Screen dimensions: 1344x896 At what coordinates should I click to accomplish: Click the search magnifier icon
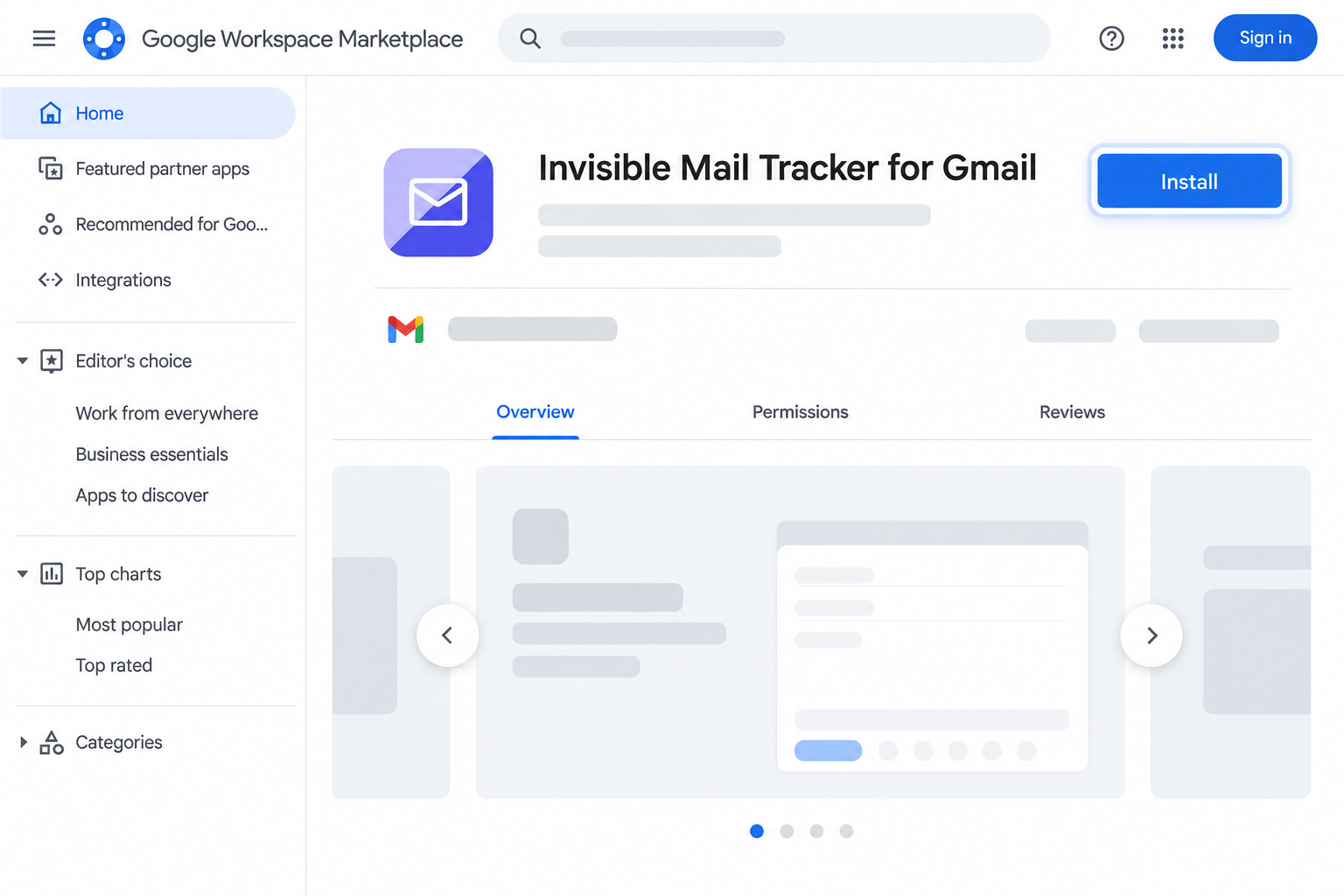[x=530, y=38]
